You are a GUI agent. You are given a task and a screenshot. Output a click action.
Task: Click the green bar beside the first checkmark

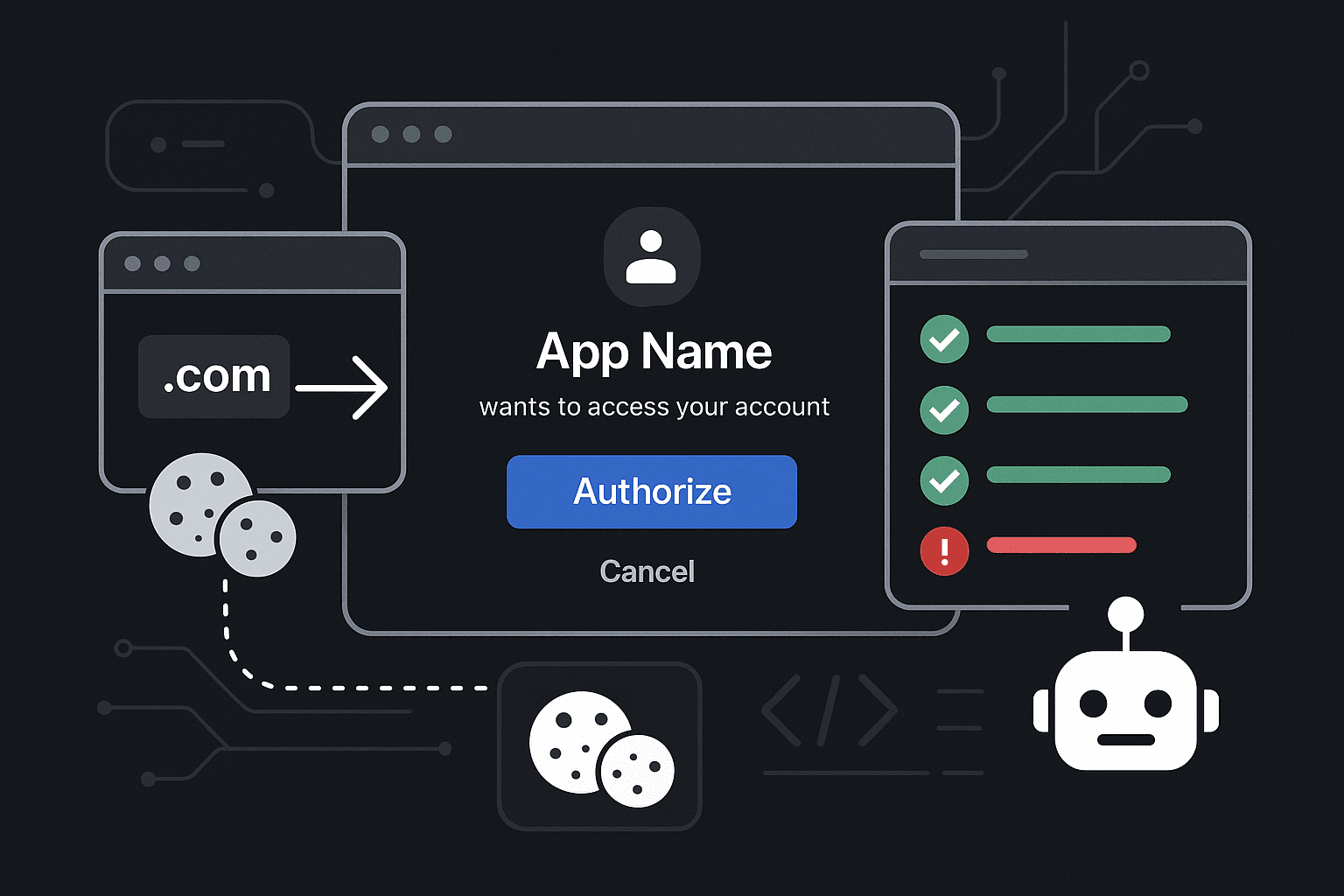tap(1078, 333)
